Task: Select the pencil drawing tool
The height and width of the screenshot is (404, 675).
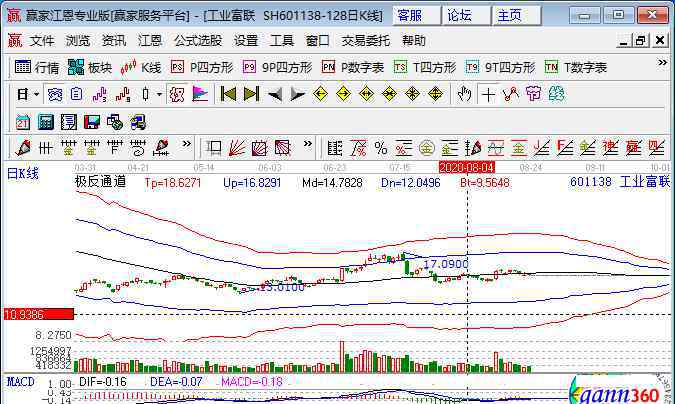Action: click(x=22, y=148)
